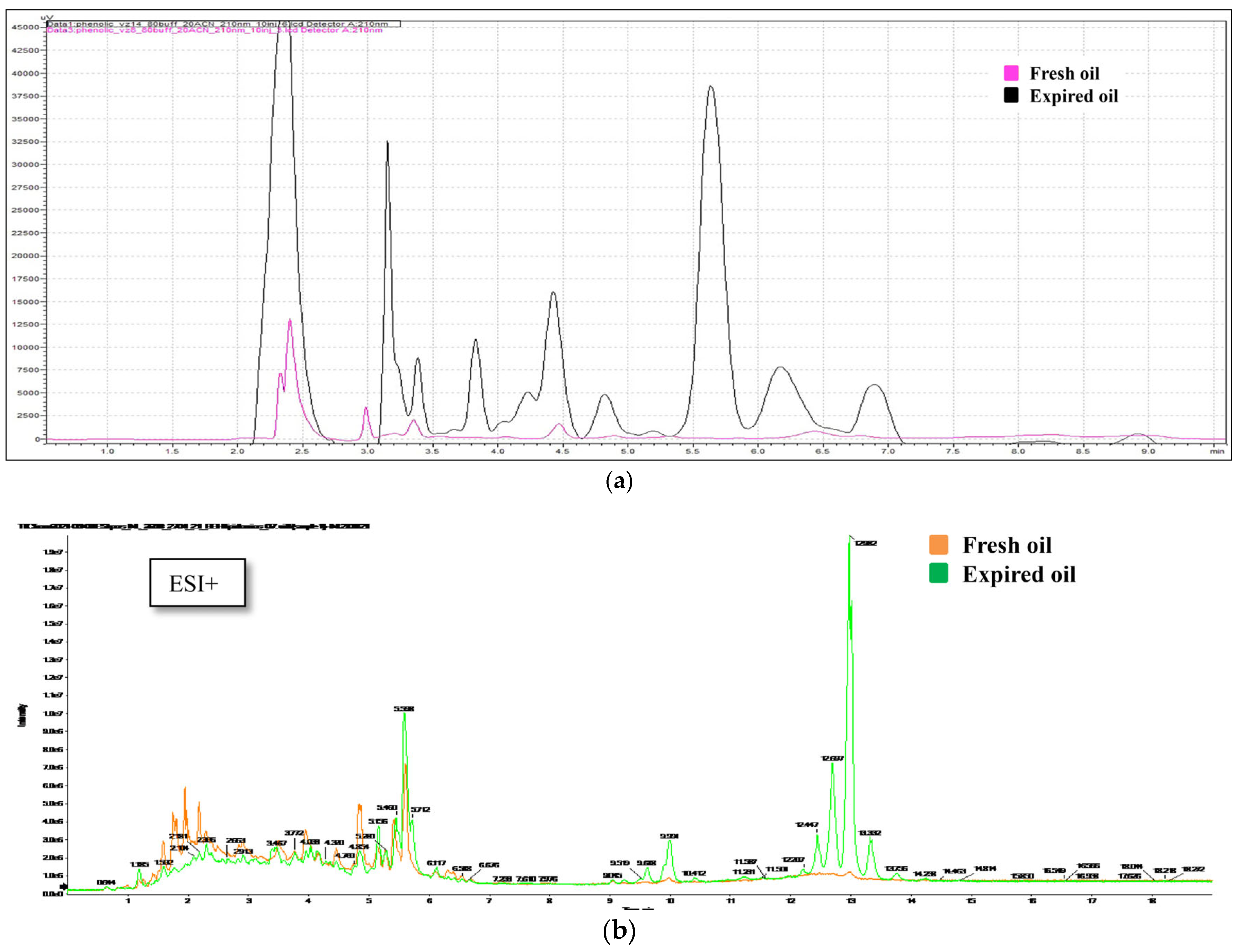The width and height of the screenshot is (1240, 952).
Task: Select the ESI+ label box
Action: 197,583
